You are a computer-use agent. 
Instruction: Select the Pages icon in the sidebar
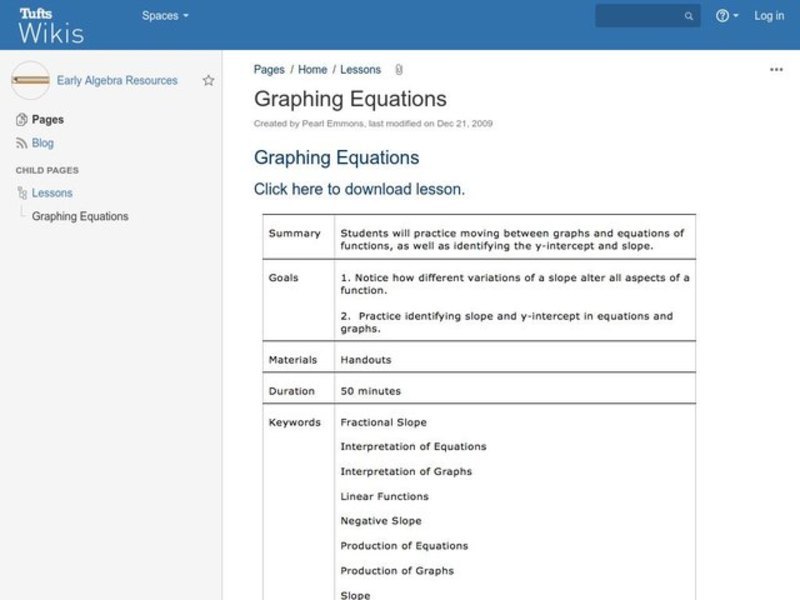pyautogui.click(x=21, y=119)
